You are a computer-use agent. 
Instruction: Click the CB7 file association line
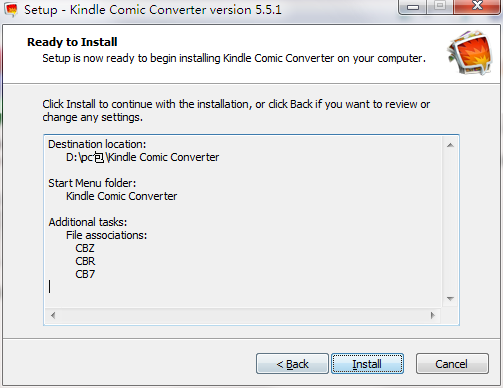[85, 274]
